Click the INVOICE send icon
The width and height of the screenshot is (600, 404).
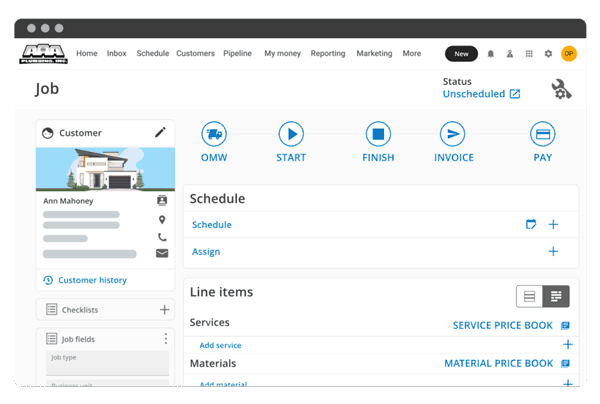453,133
